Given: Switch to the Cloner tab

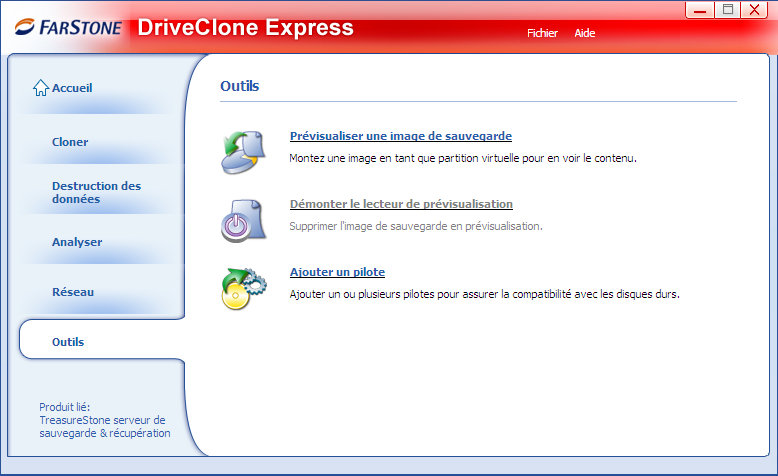Looking at the screenshot, I should pyautogui.click(x=70, y=142).
